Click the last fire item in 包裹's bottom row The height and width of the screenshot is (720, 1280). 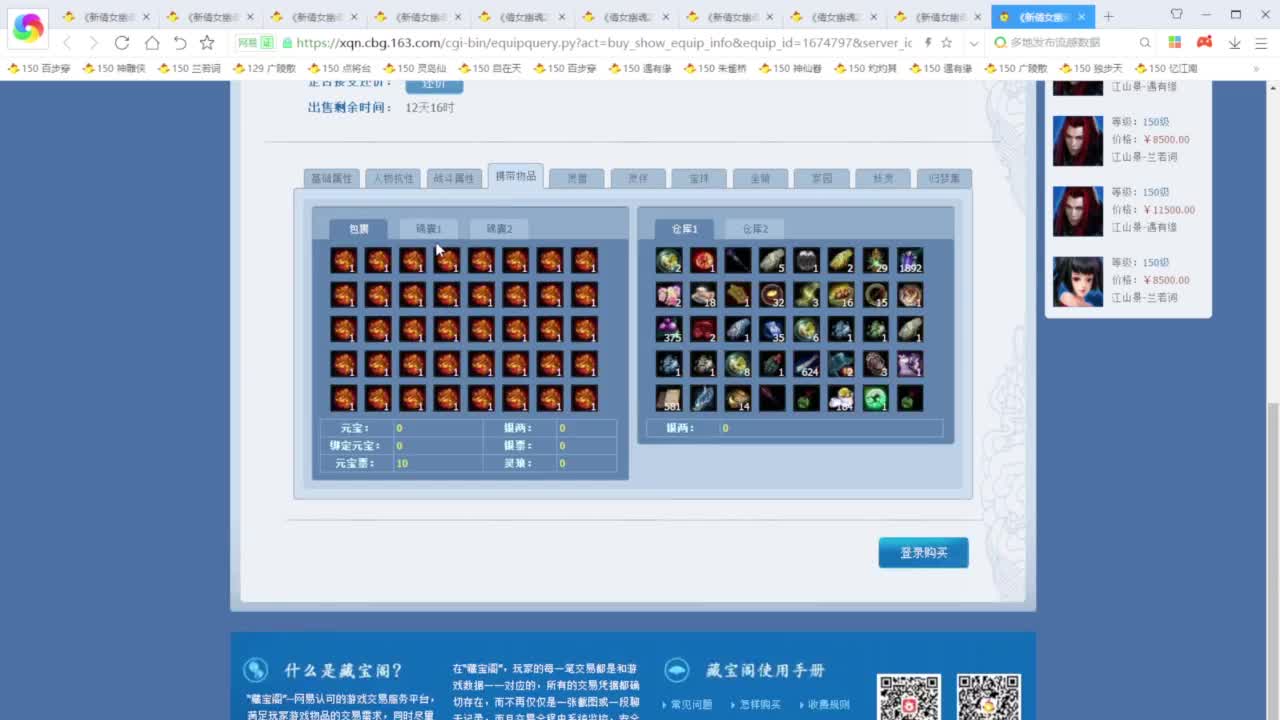click(x=584, y=399)
